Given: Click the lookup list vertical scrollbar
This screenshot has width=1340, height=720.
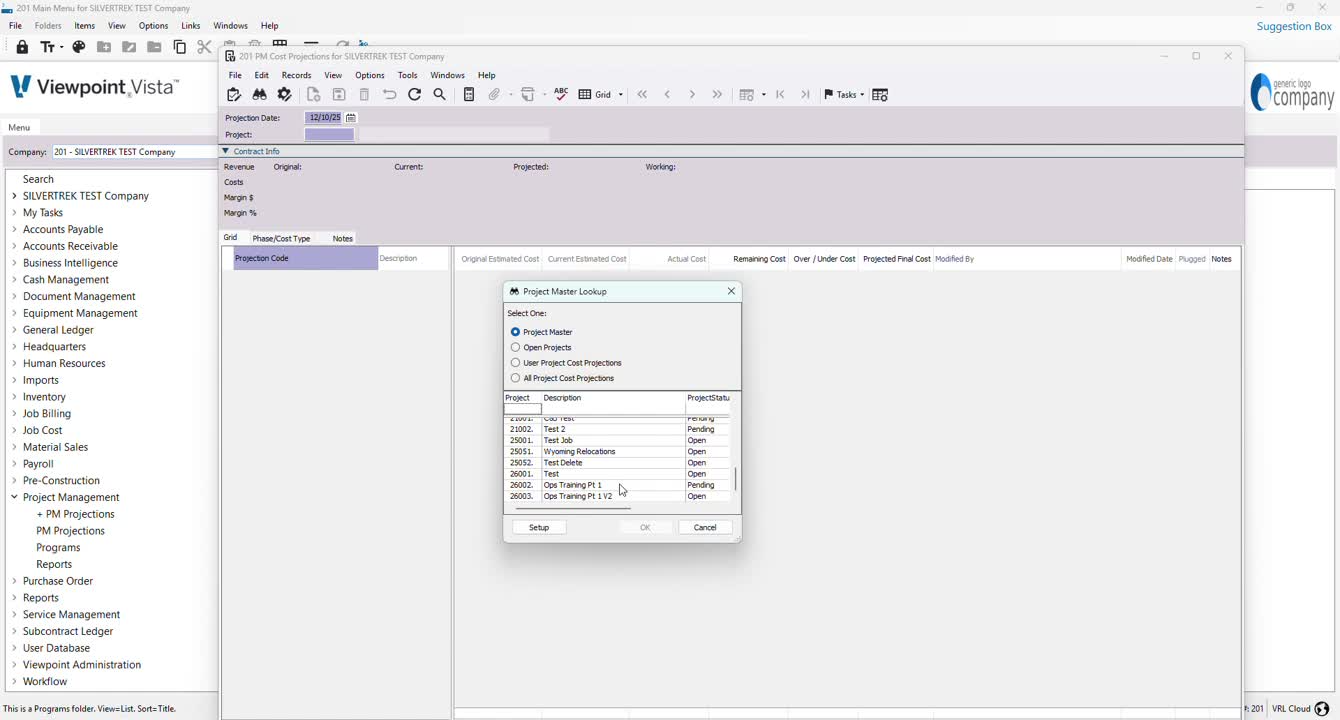Looking at the screenshot, I should tap(735, 479).
